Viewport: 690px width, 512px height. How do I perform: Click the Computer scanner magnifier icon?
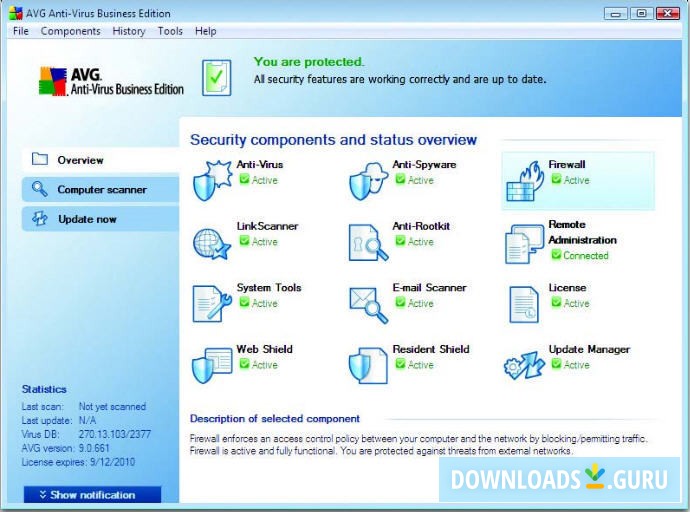[x=39, y=189]
